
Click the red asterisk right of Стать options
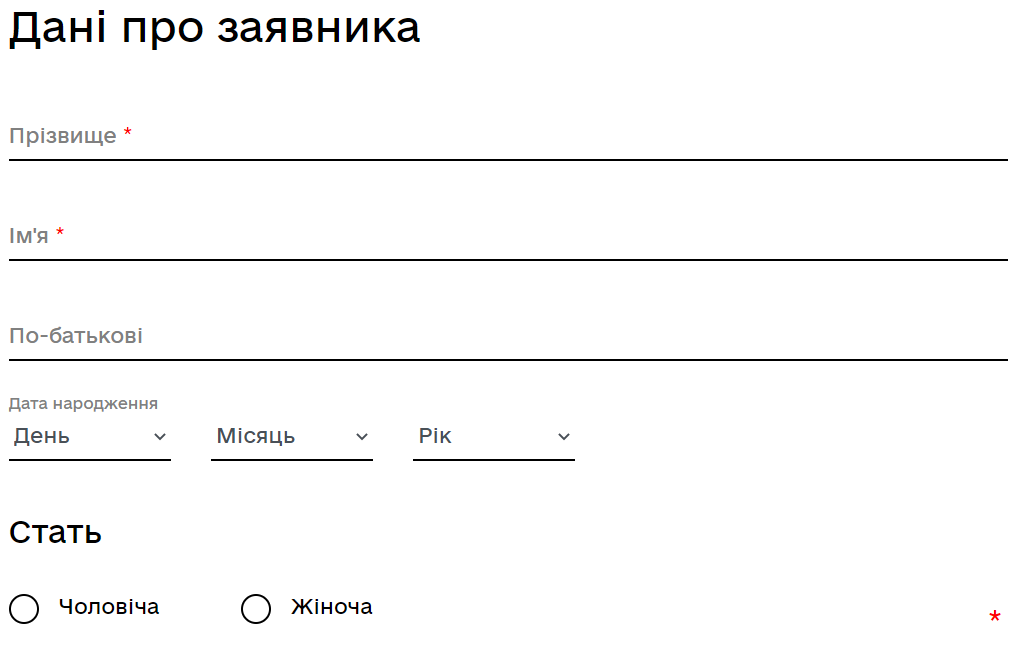point(994,618)
